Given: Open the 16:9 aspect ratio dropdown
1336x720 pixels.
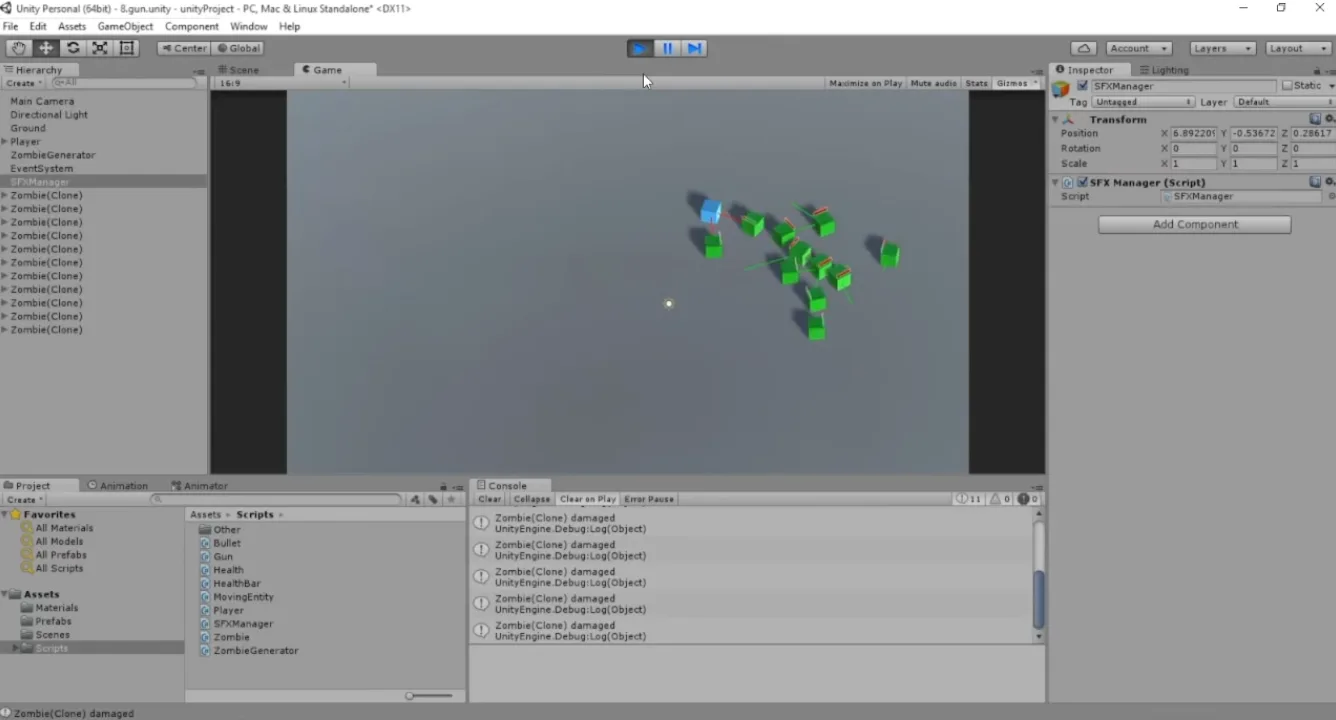Looking at the screenshot, I should 282,83.
